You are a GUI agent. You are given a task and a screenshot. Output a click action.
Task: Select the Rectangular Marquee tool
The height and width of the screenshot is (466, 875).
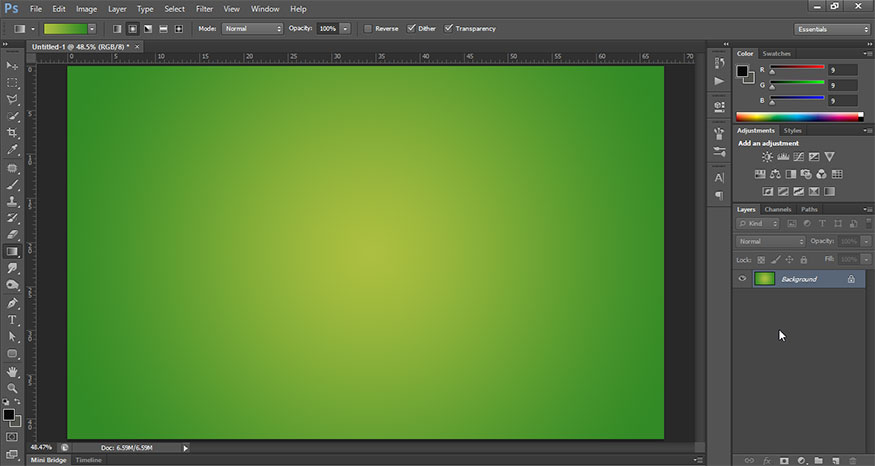(12, 83)
